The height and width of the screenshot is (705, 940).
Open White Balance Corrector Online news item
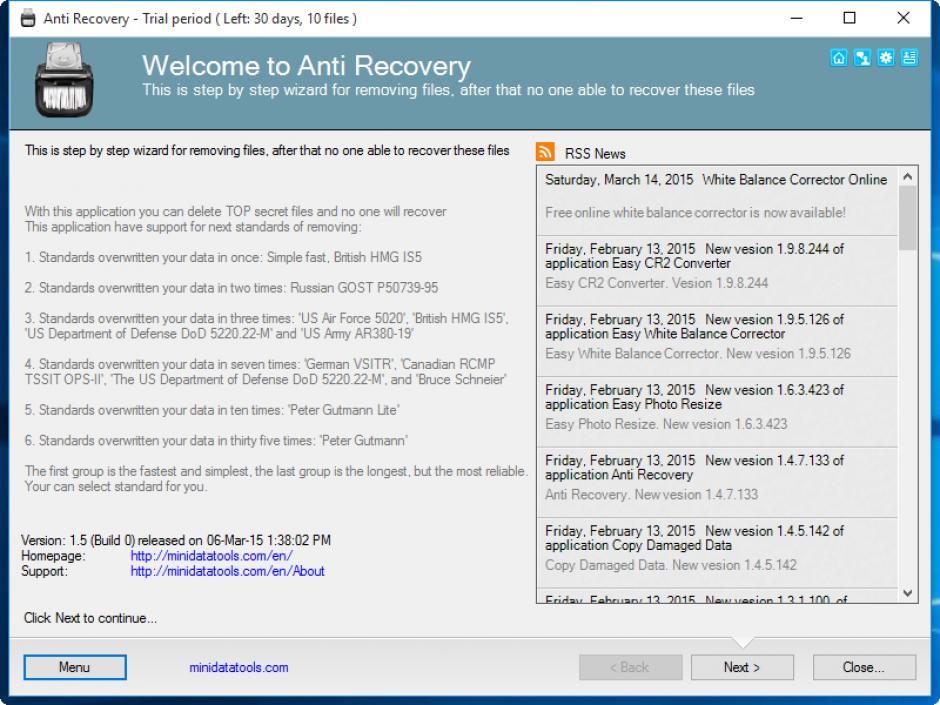pyautogui.click(x=717, y=200)
